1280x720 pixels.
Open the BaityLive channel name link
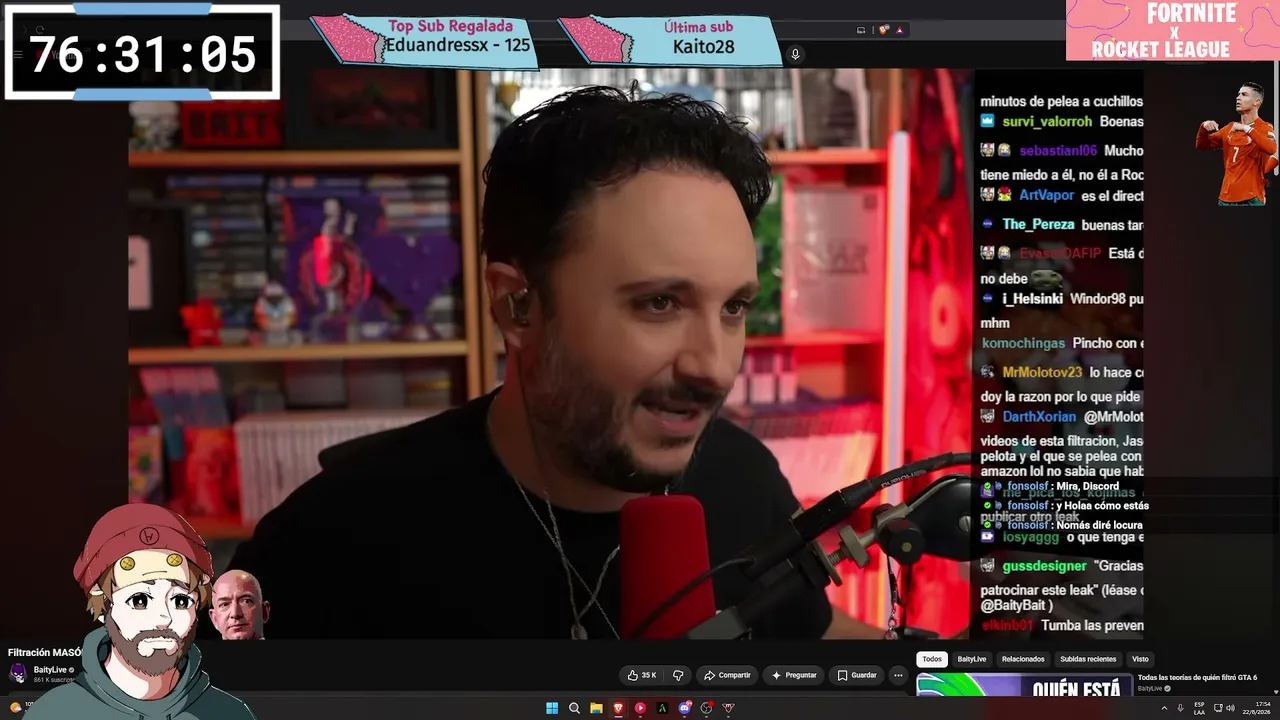click(x=50, y=670)
